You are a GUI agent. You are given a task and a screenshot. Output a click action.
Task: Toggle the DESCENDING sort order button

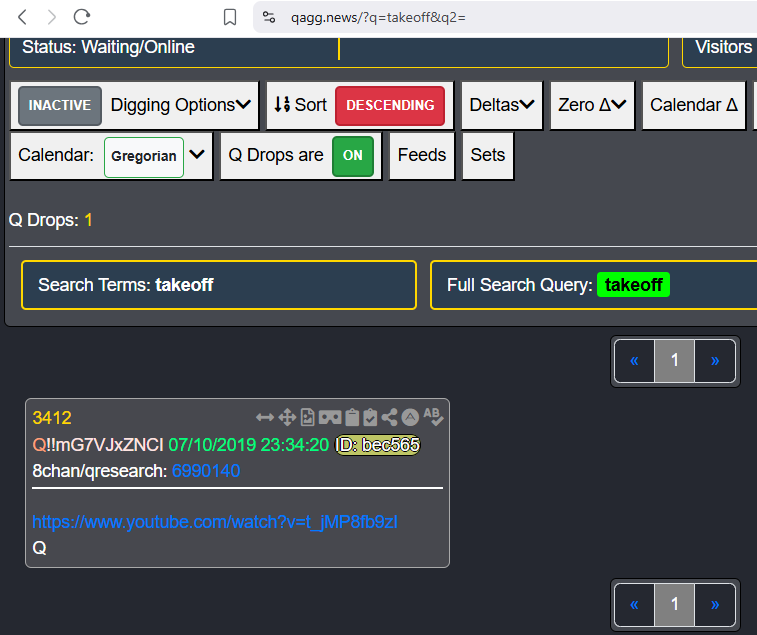(390, 105)
